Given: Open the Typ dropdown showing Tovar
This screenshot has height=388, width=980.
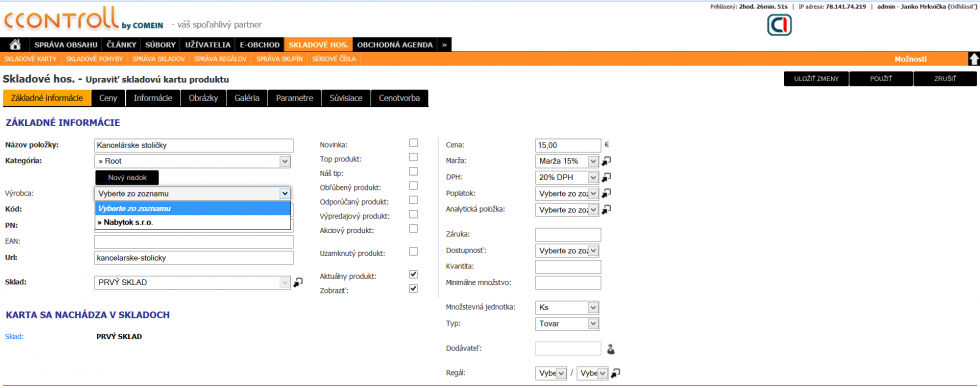Looking at the screenshot, I should 567,324.
